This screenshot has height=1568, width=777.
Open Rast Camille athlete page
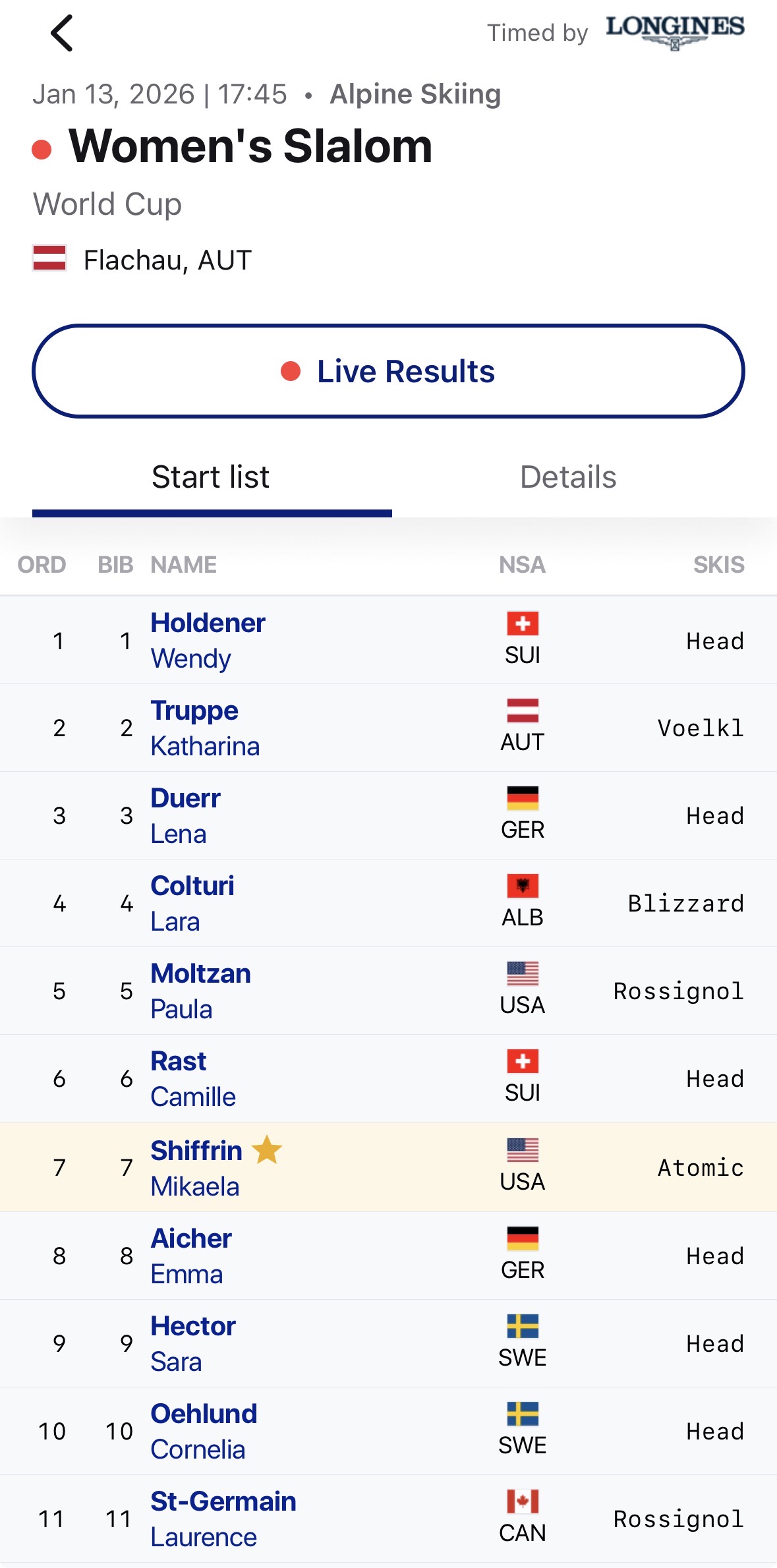[192, 1078]
